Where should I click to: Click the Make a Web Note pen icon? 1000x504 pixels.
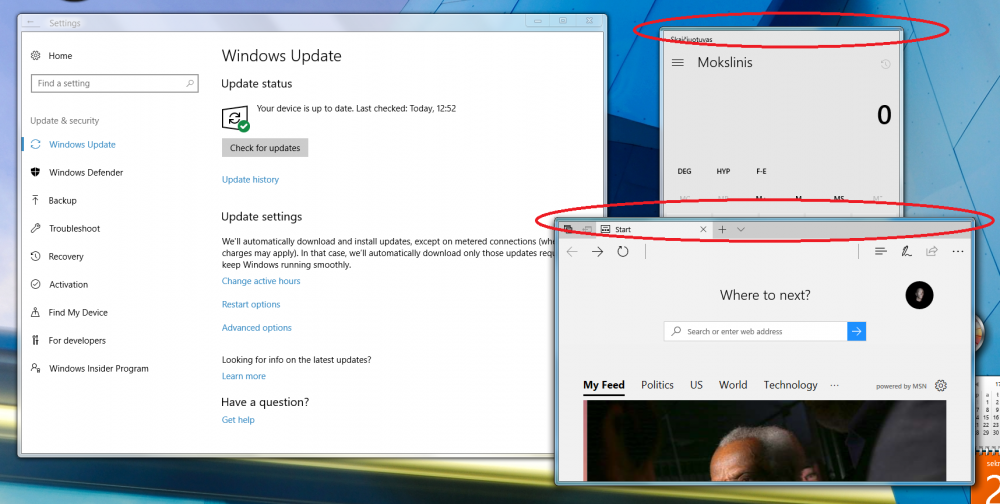coord(906,252)
